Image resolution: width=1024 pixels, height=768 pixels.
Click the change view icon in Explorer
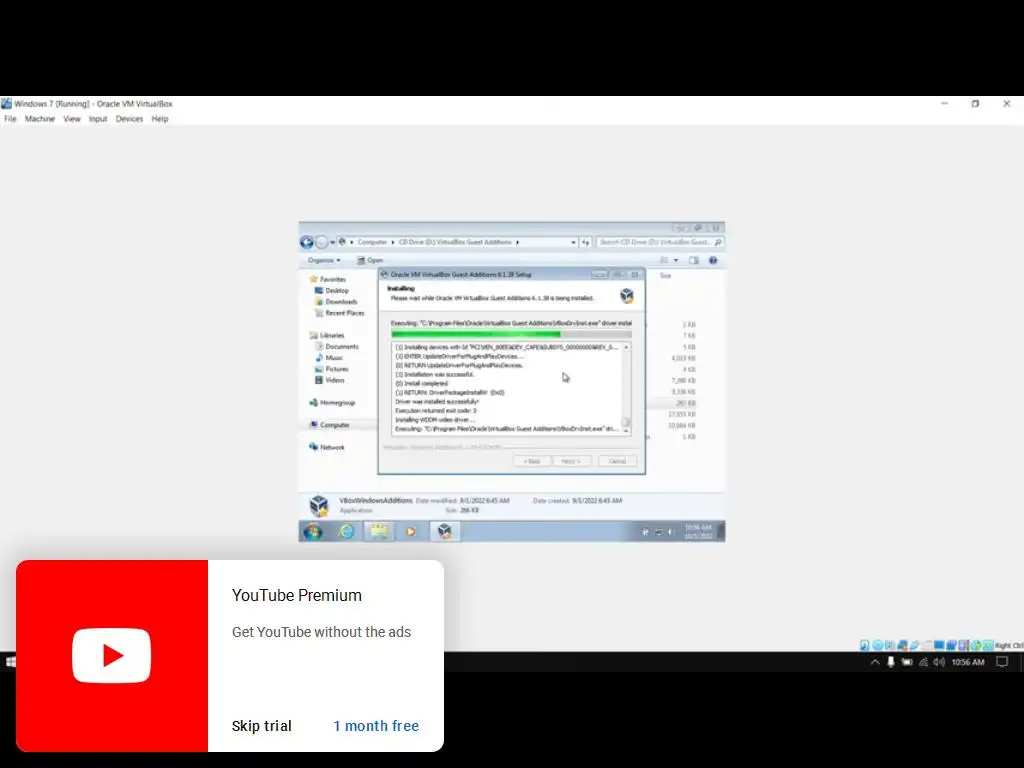664,260
